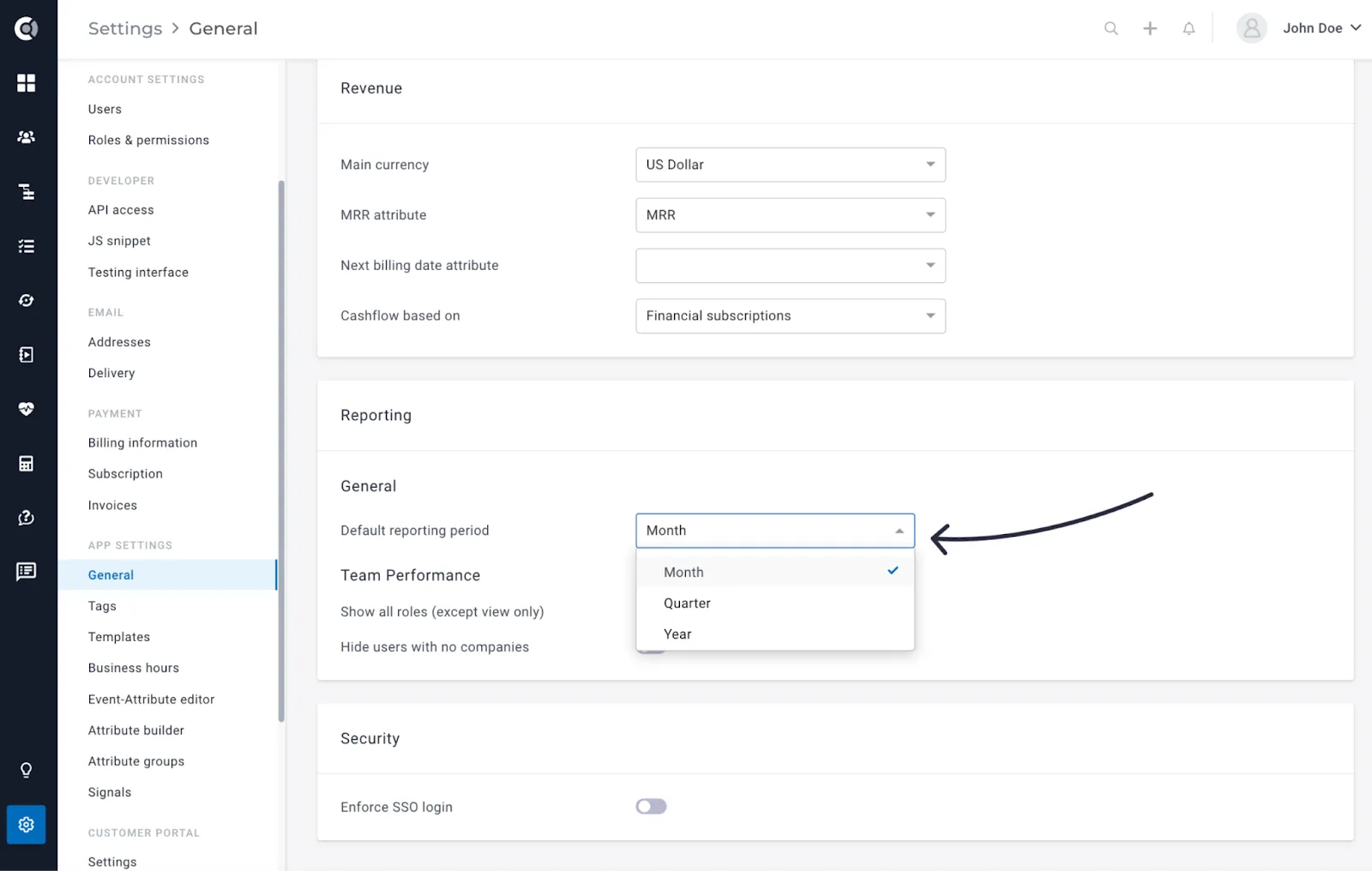
Task: Select Month in reporting period list
Action: (x=775, y=572)
